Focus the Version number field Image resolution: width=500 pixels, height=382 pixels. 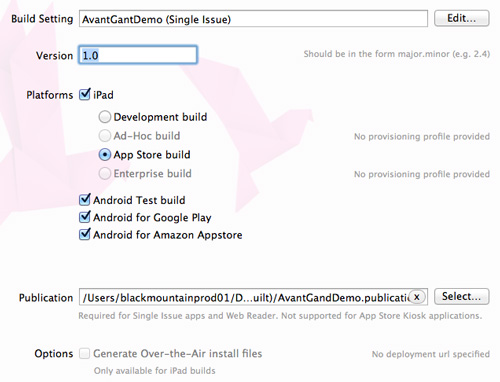[138, 55]
